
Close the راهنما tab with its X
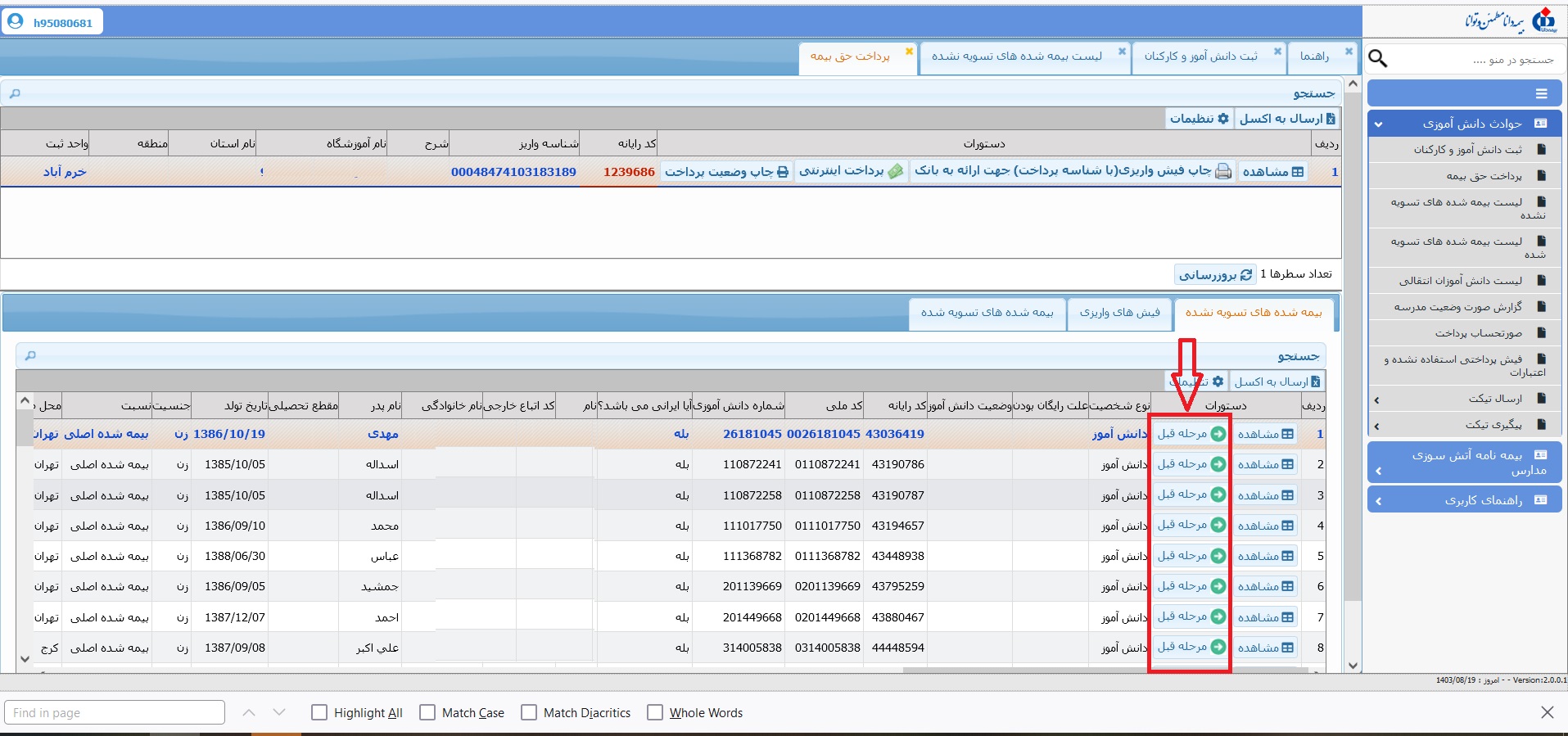tap(1349, 52)
